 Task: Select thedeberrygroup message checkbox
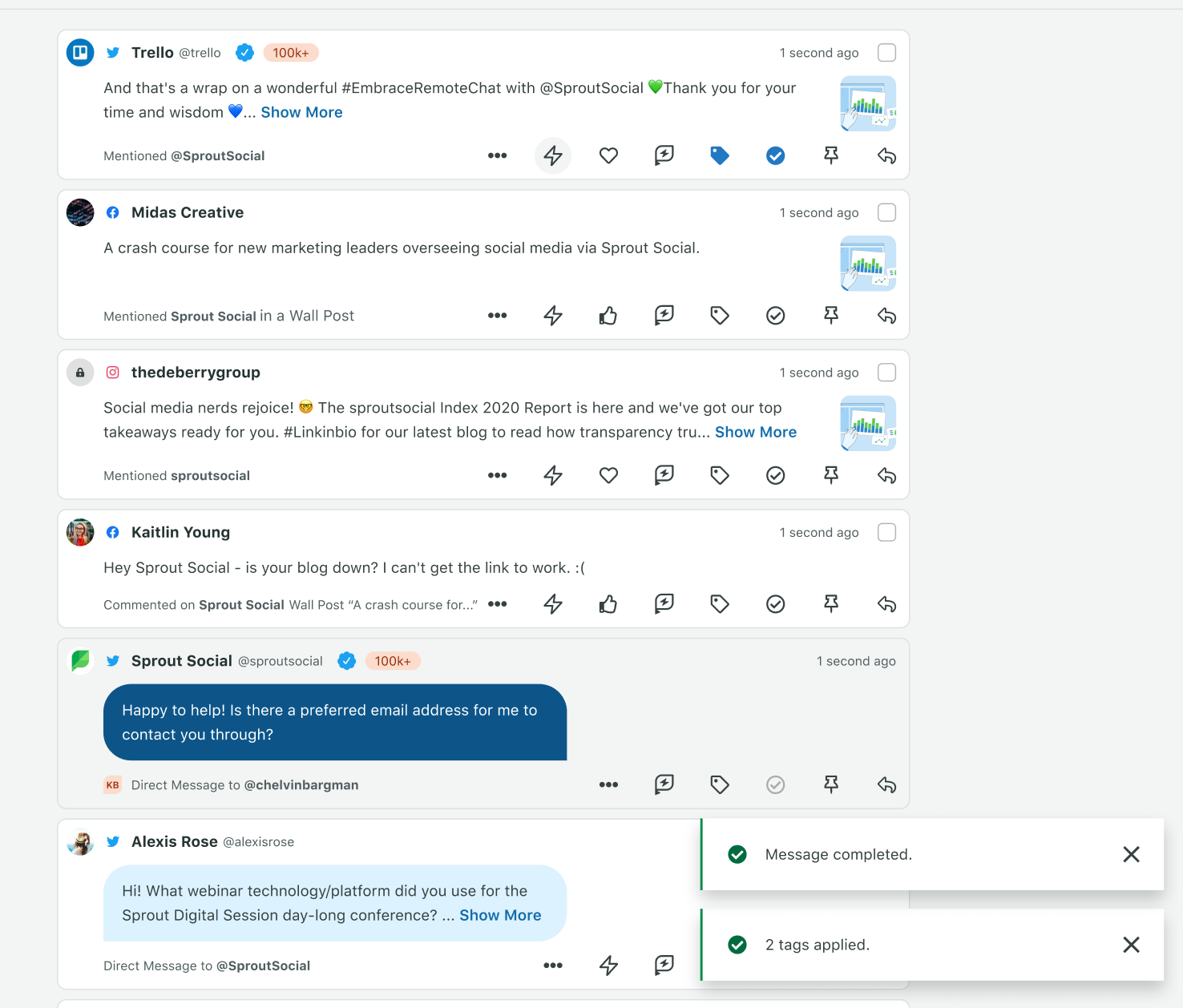click(886, 373)
